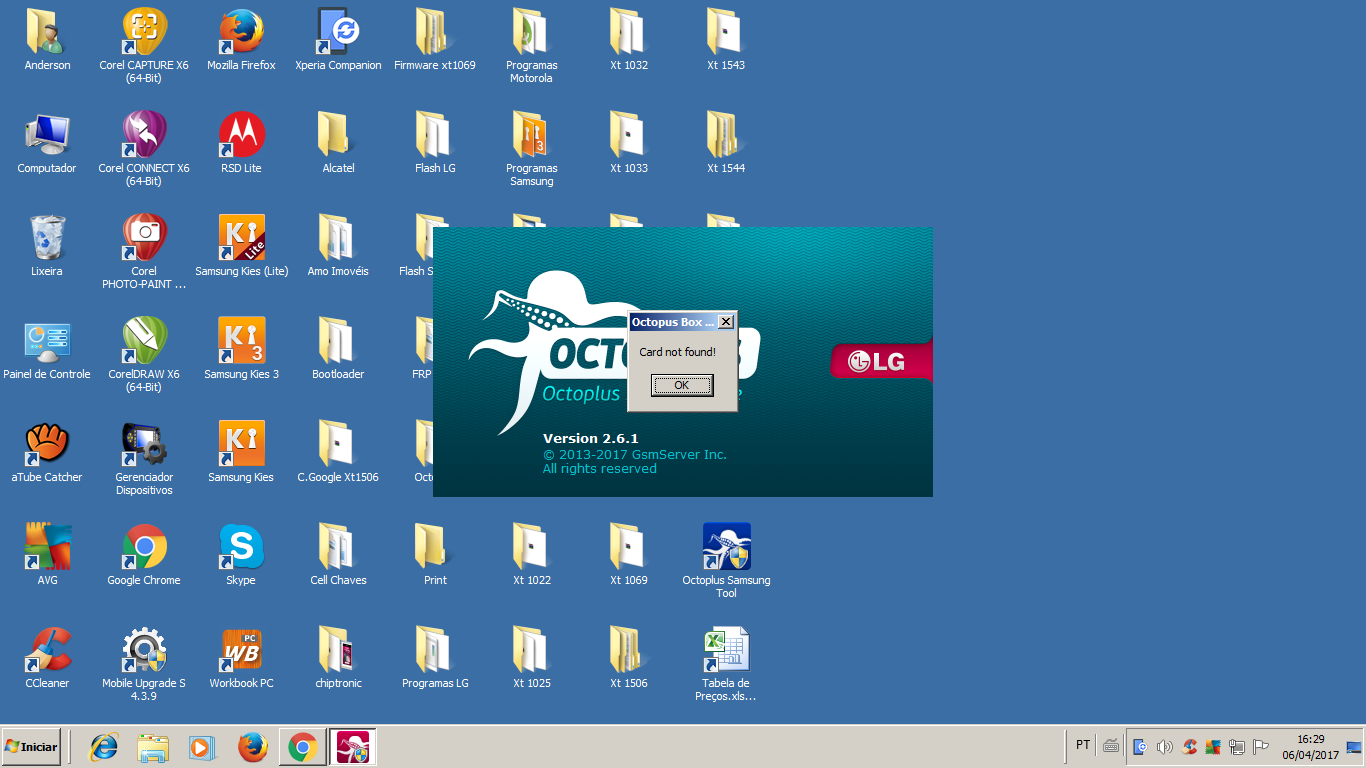Screen dimensions: 1366x768
Task: Close the Octopus Box error dialog
Action: tap(726, 322)
